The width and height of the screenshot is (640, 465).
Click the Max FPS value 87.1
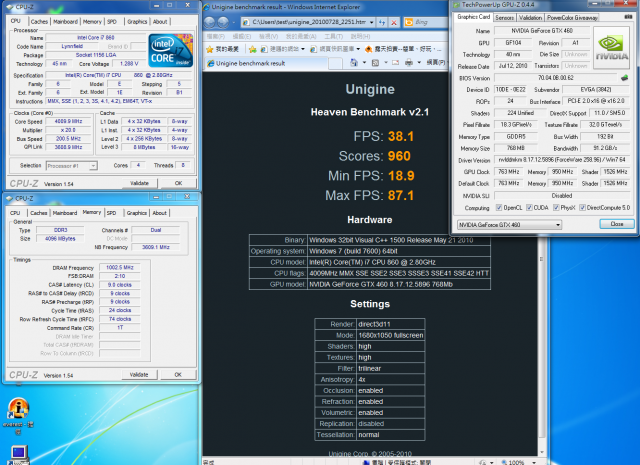[400, 196]
